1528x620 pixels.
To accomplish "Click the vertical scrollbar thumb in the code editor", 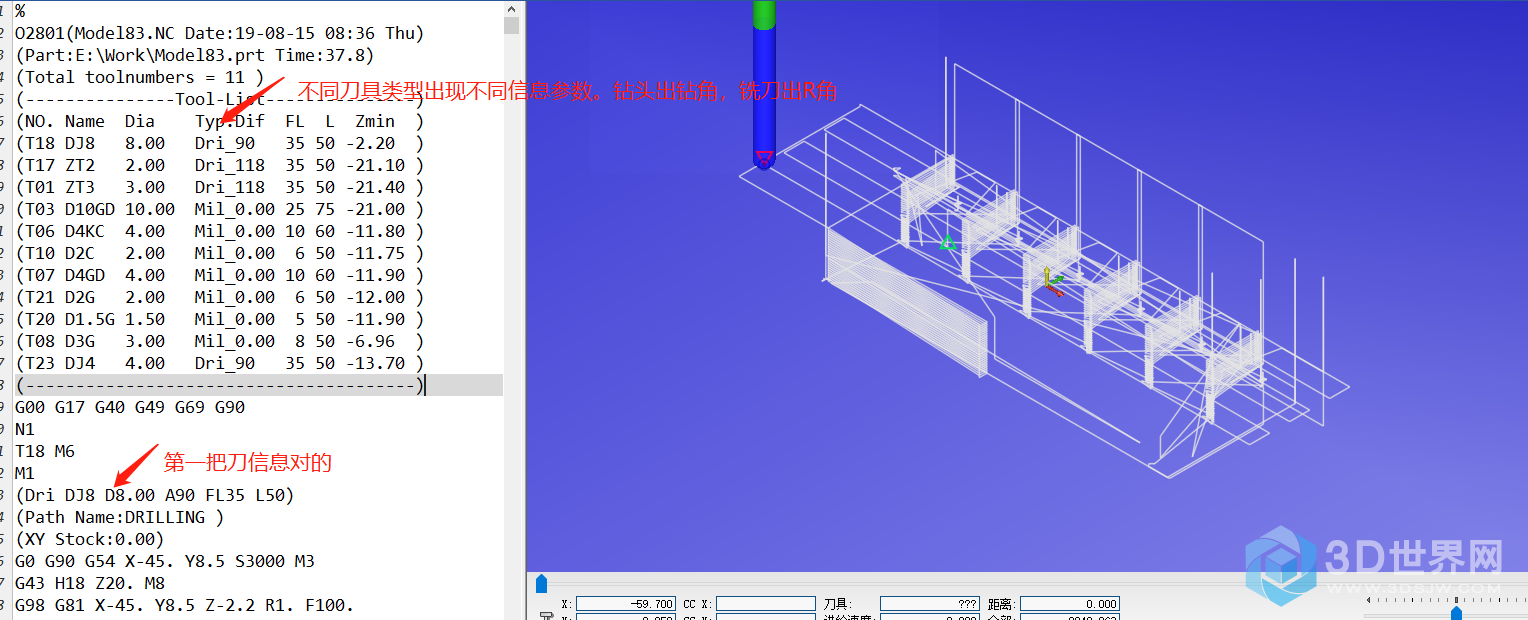I will click(512, 24).
